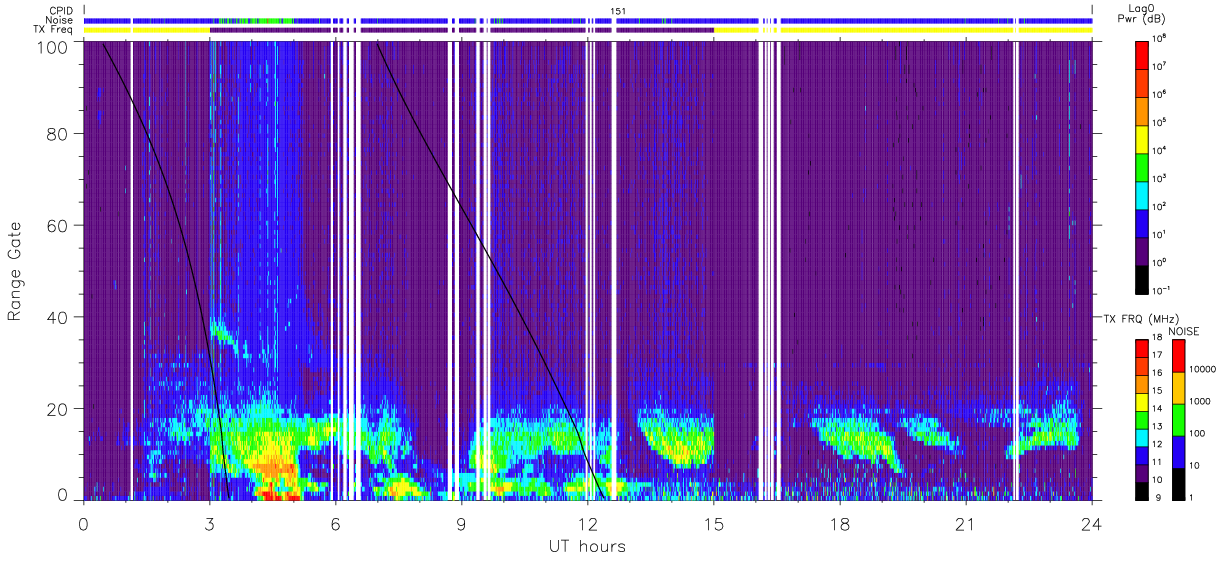Click the green echo patch near 14 UT

(x=680, y=438)
